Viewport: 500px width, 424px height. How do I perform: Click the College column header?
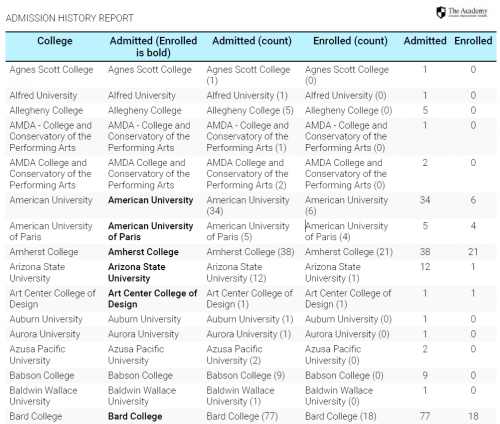pos(55,41)
